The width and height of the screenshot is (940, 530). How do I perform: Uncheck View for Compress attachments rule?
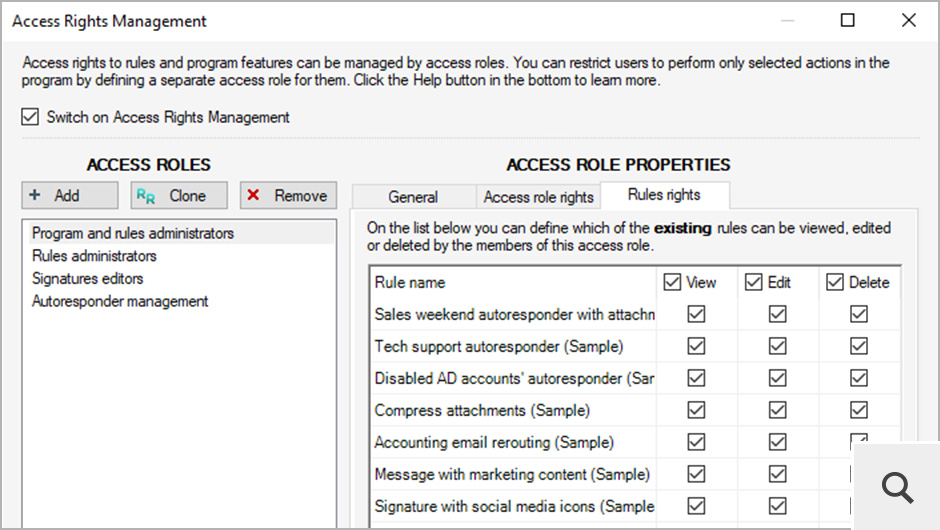click(696, 410)
